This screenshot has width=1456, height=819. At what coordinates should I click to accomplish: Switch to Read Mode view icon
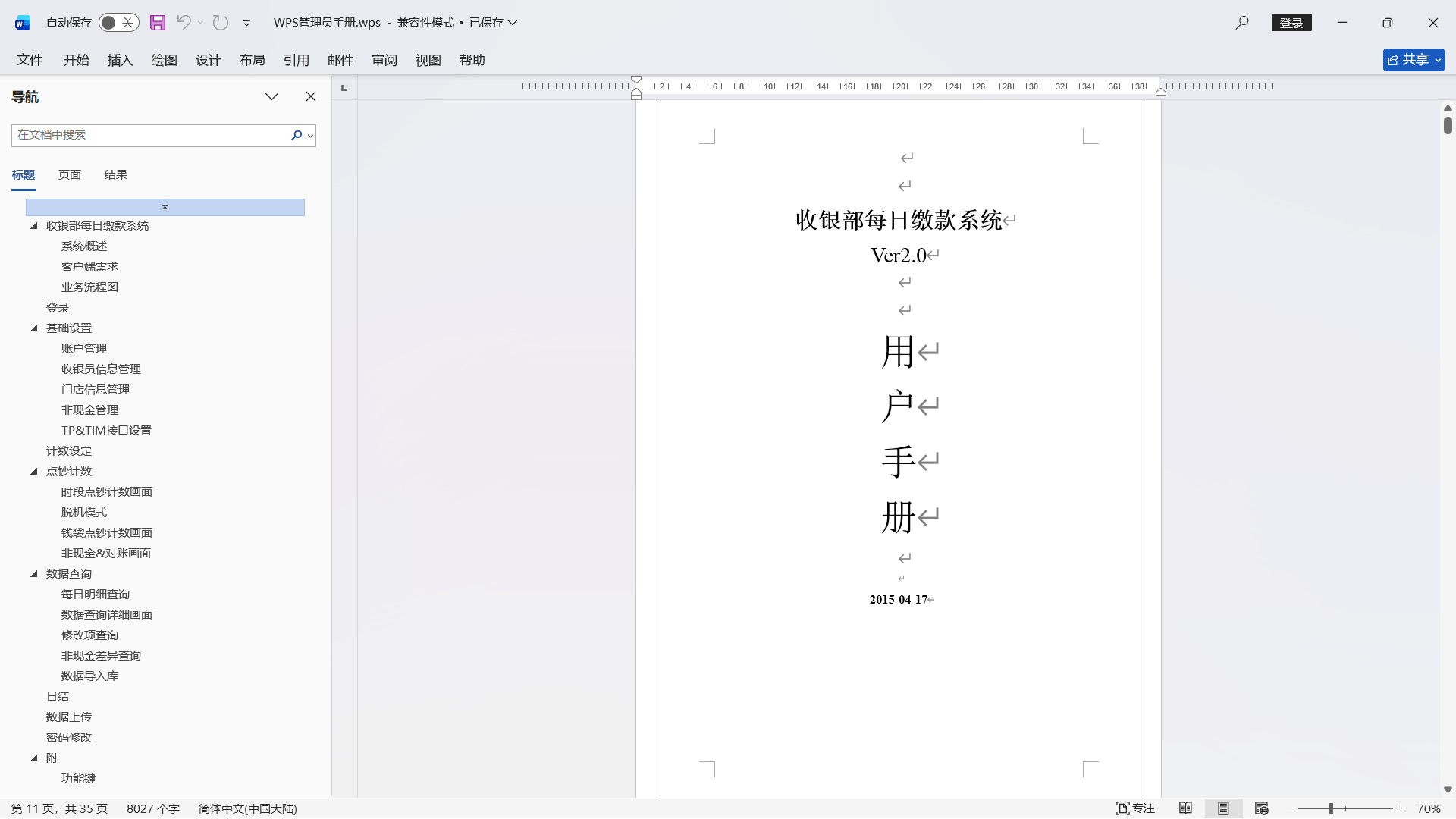(x=1185, y=808)
